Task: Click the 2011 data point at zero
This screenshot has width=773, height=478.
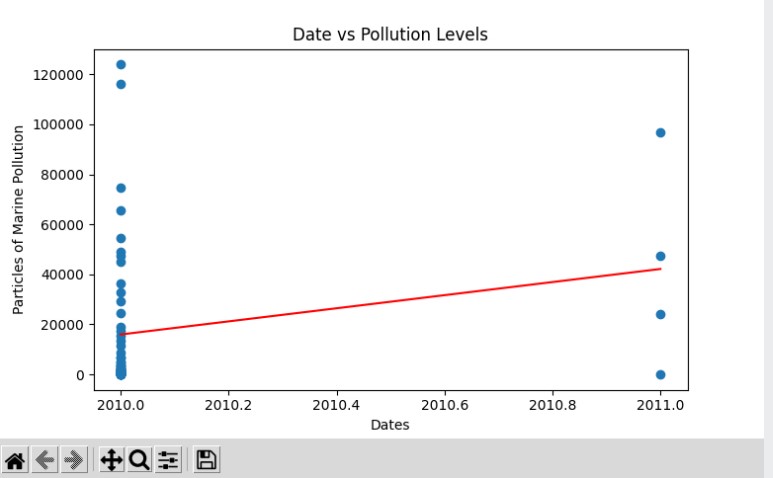Action: pos(661,375)
